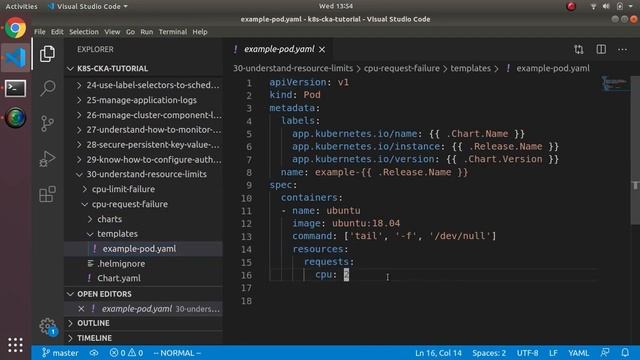
Task: Click breadcrumb 30-understand-resource-limits
Action: pyautogui.click(x=293, y=68)
